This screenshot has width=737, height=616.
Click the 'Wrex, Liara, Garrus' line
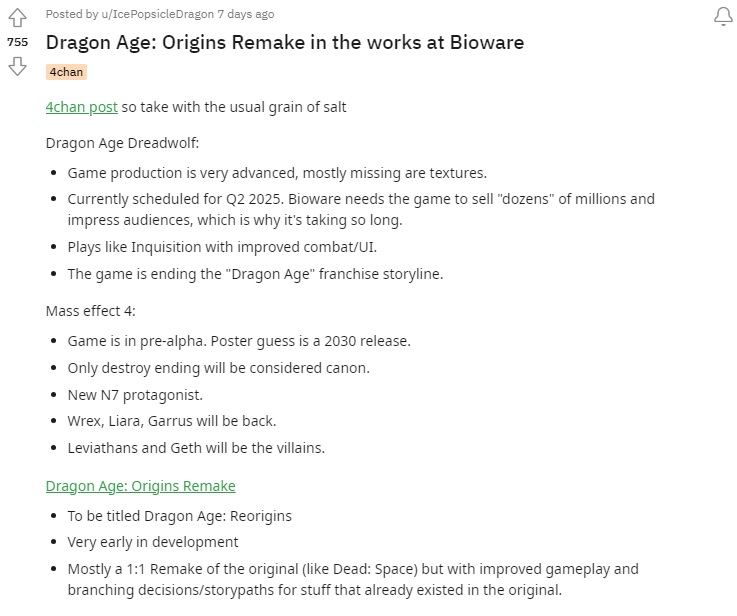click(x=172, y=421)
